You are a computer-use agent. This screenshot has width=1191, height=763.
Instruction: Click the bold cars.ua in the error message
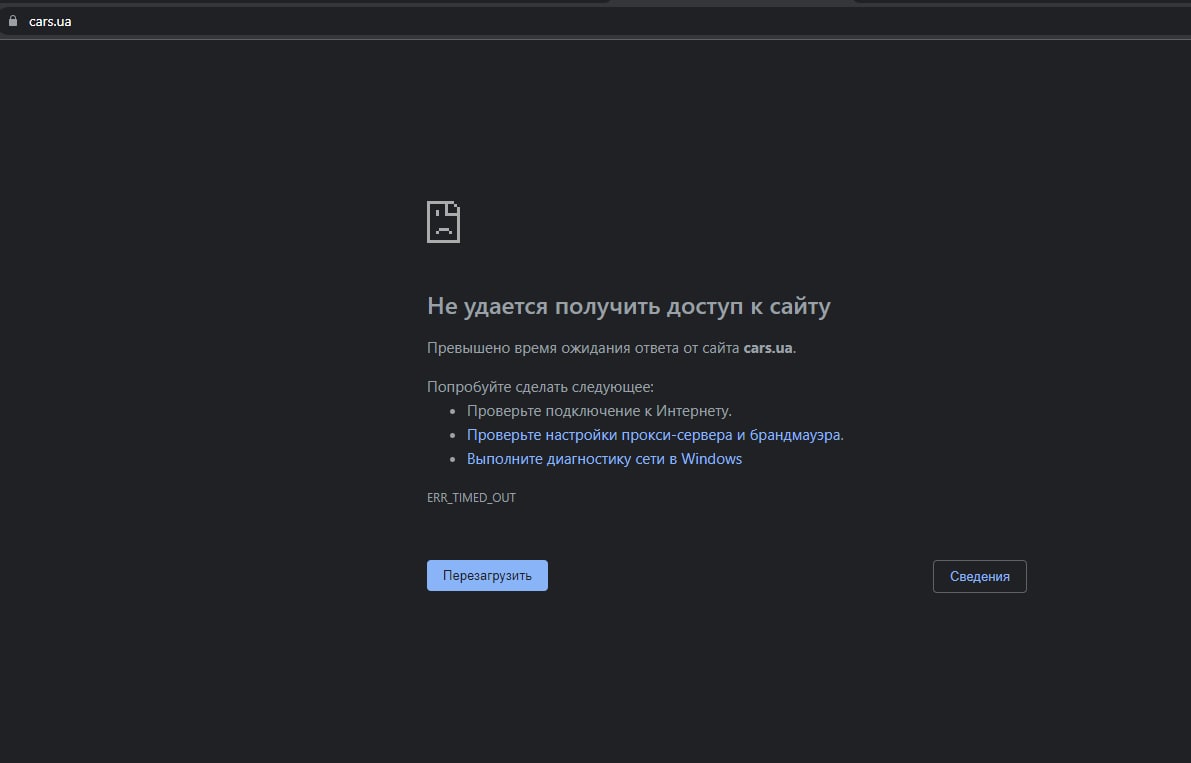pos(768,348)
